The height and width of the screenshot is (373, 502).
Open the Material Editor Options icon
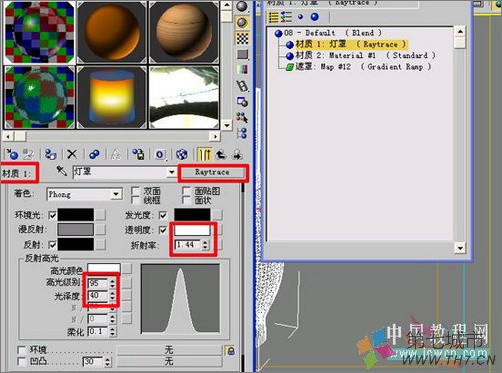[242, 101]
